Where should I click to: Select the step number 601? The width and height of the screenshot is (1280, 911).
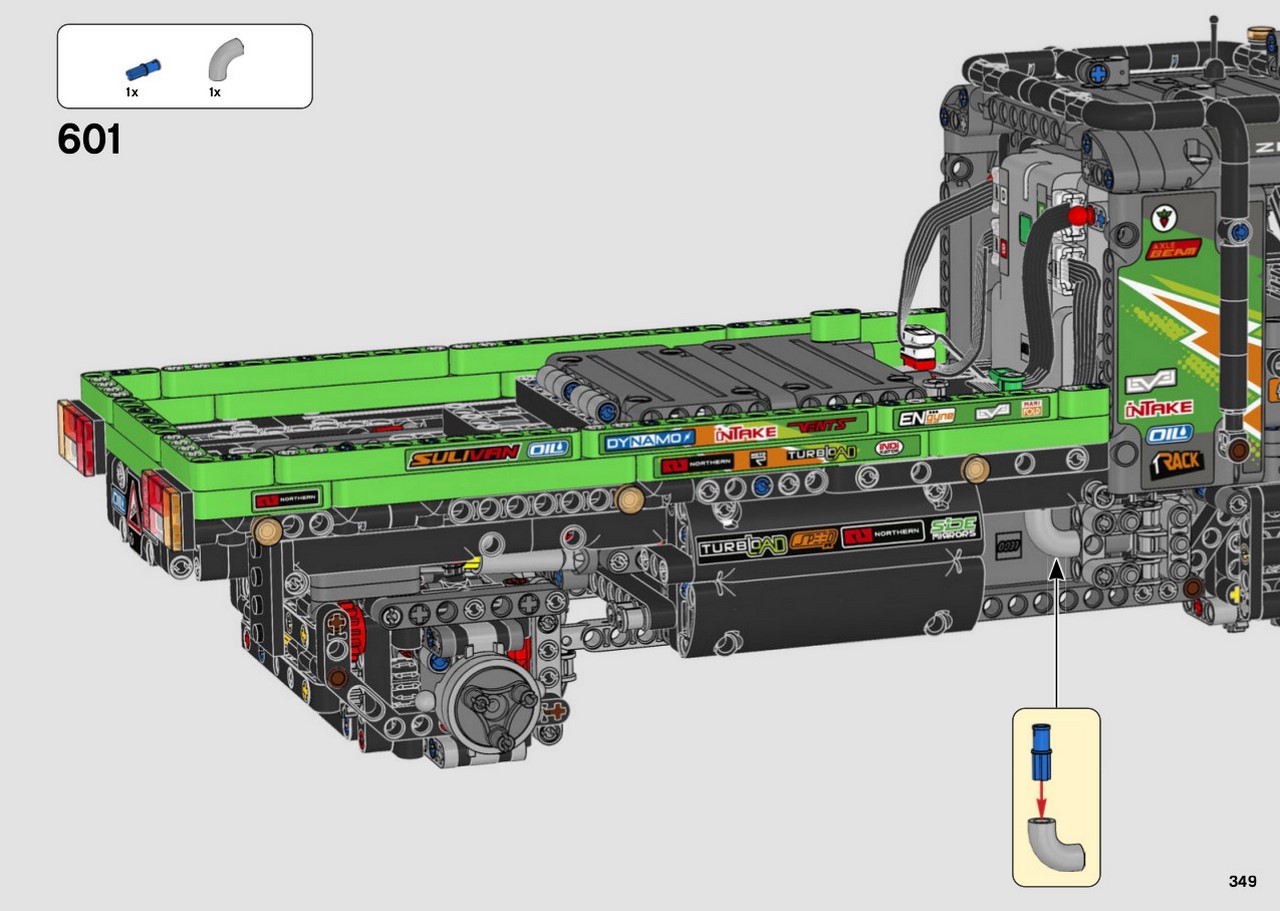(x=89, y=140)
